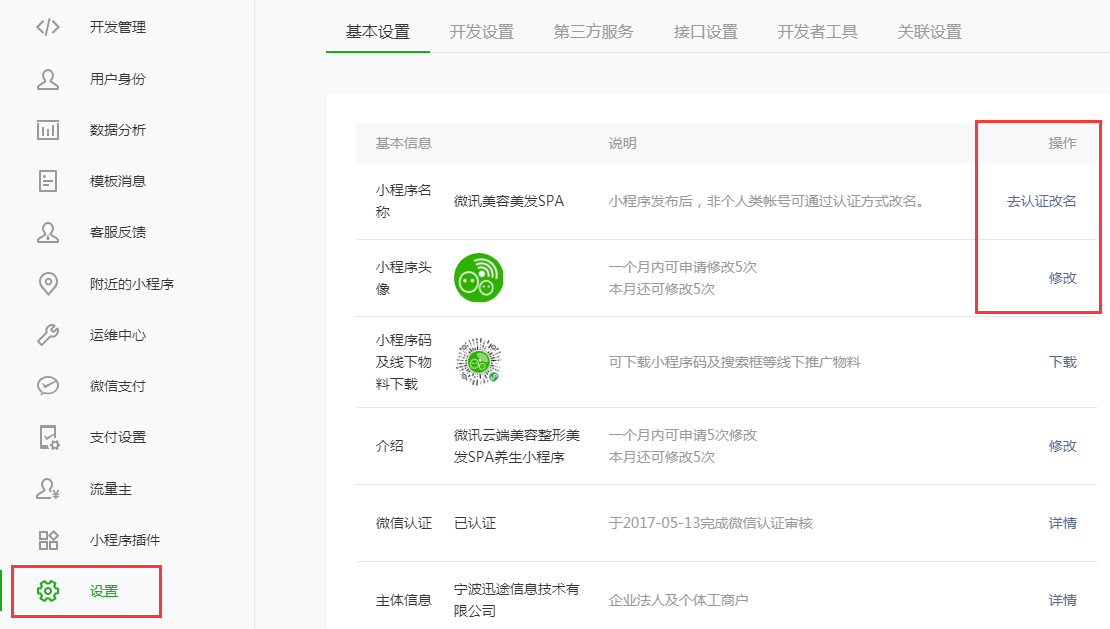Switch to the 开发设置 tab
This screenshot has width=1110, height=629.
pyautogui.click(x=481, y=32)
